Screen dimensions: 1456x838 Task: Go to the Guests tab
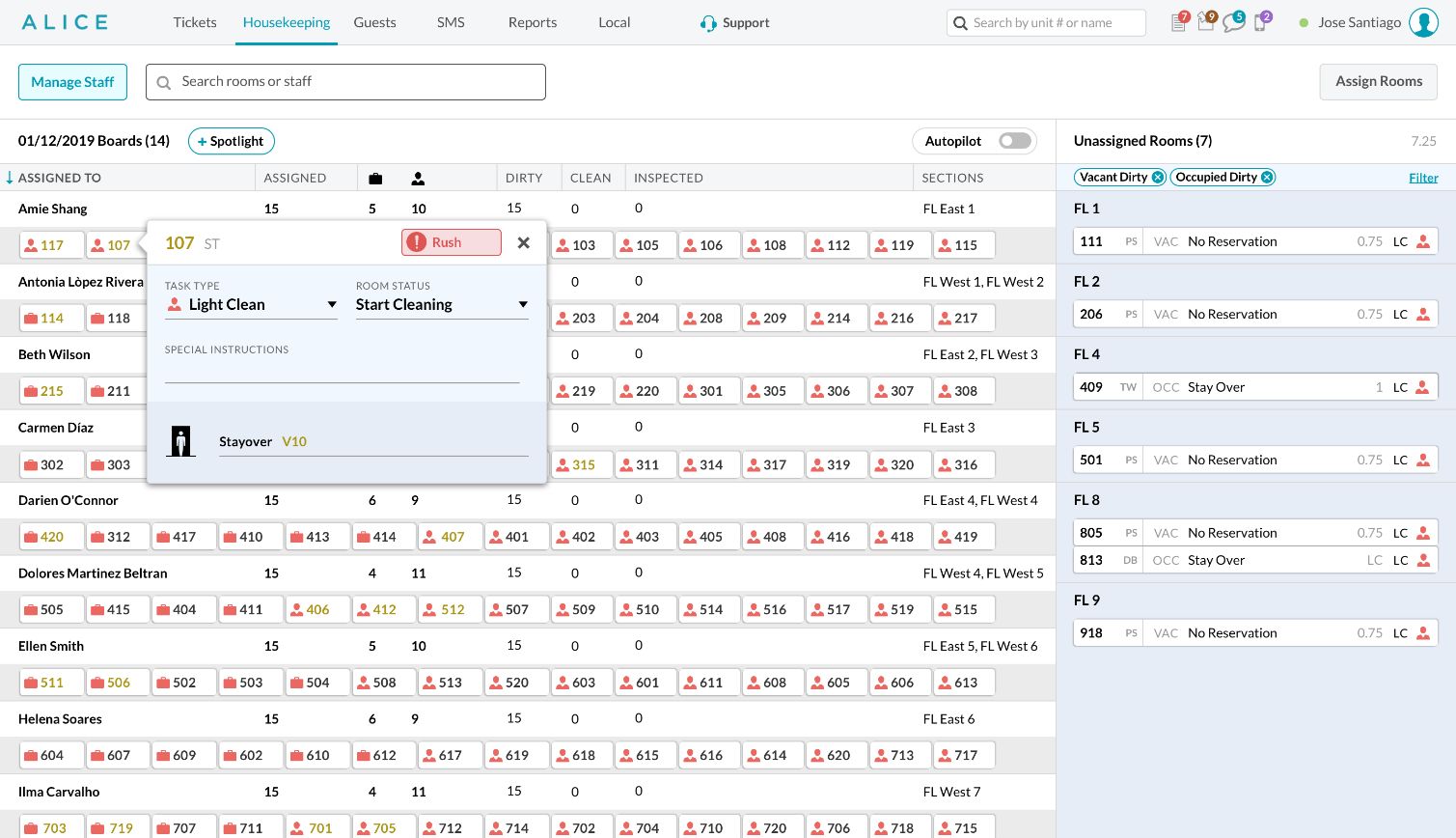374,22
